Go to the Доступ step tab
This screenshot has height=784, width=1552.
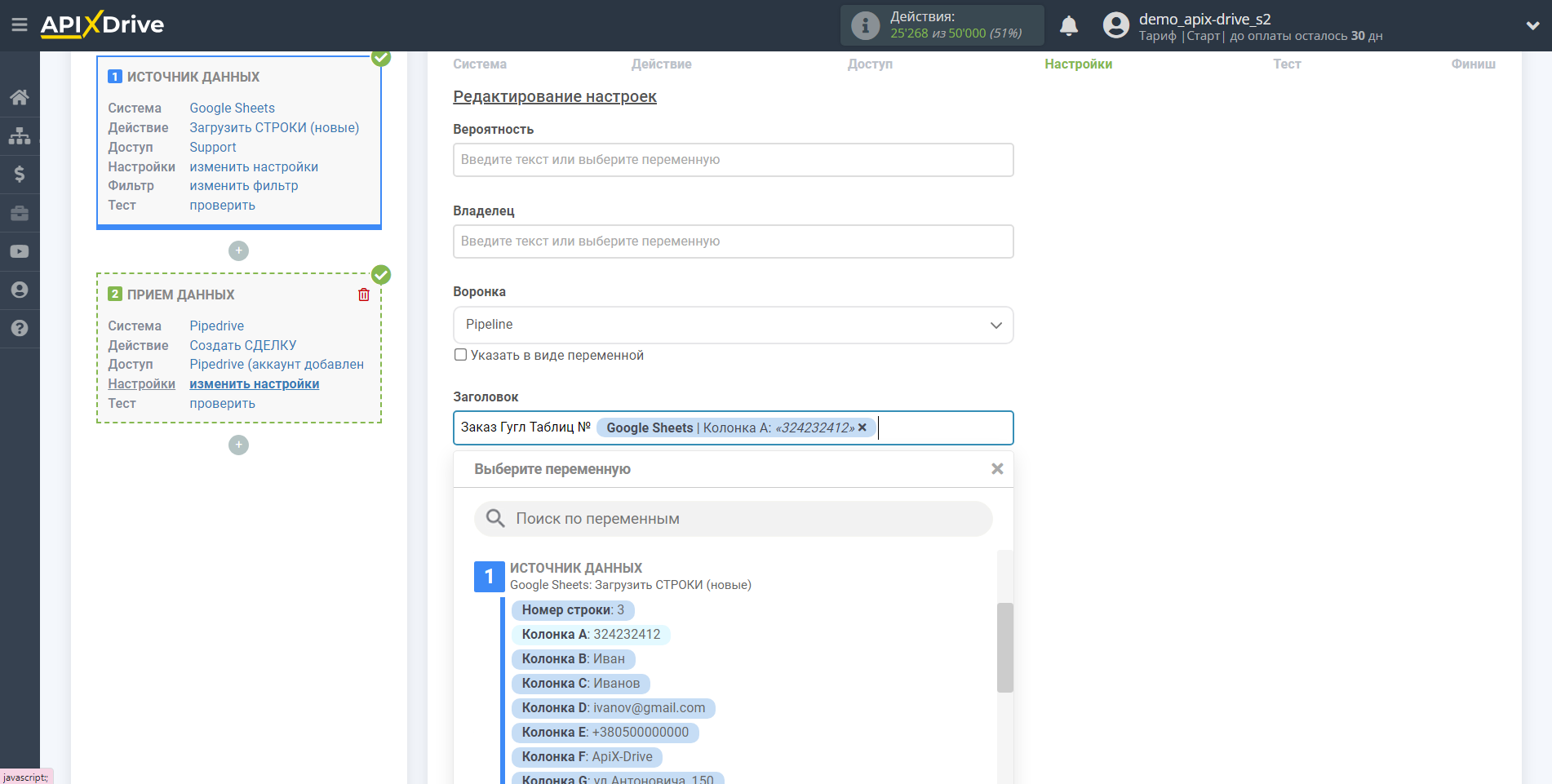[x=870, y=64]
